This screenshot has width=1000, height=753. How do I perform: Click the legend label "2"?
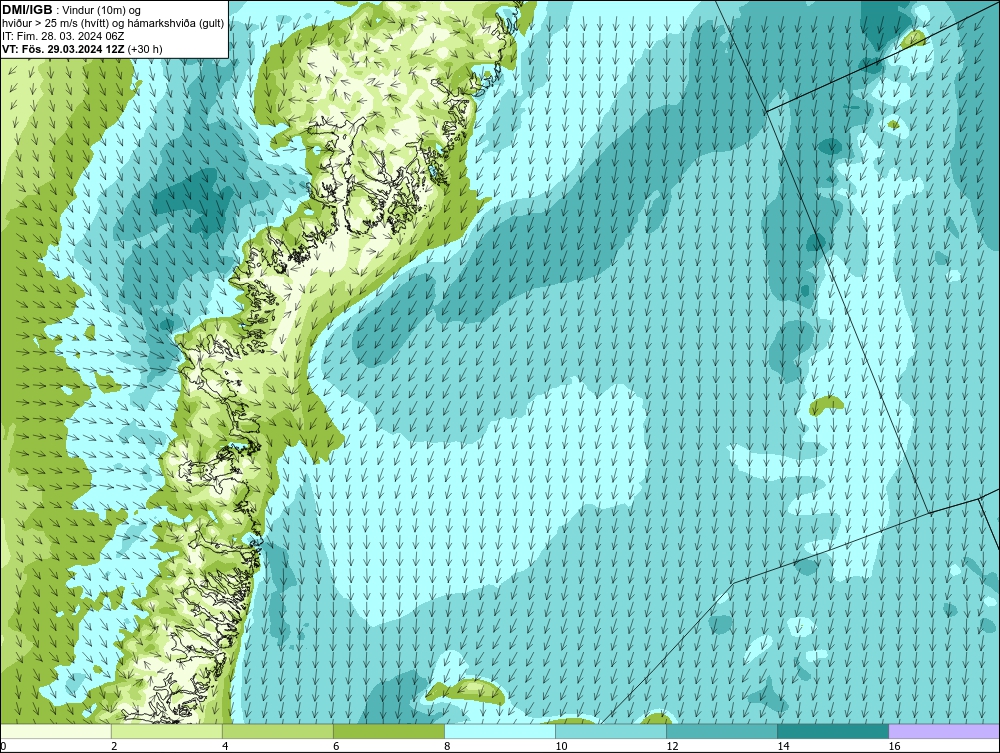pyautogui.click(x=114, y=746)
